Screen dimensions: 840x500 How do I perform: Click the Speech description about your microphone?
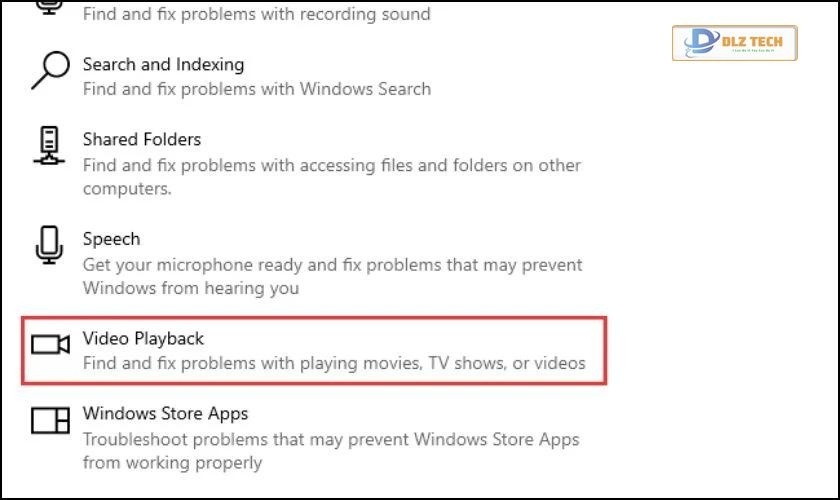tap(332, 265)
